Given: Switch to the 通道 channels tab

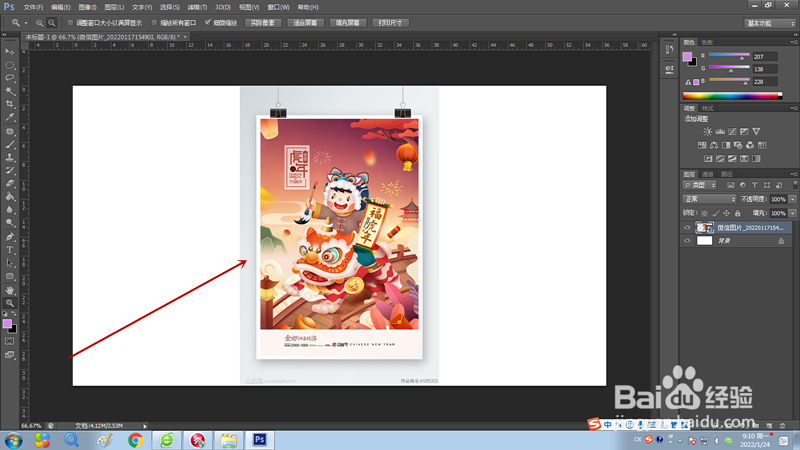Looking at the screenshot, I should tap(708, 174).
